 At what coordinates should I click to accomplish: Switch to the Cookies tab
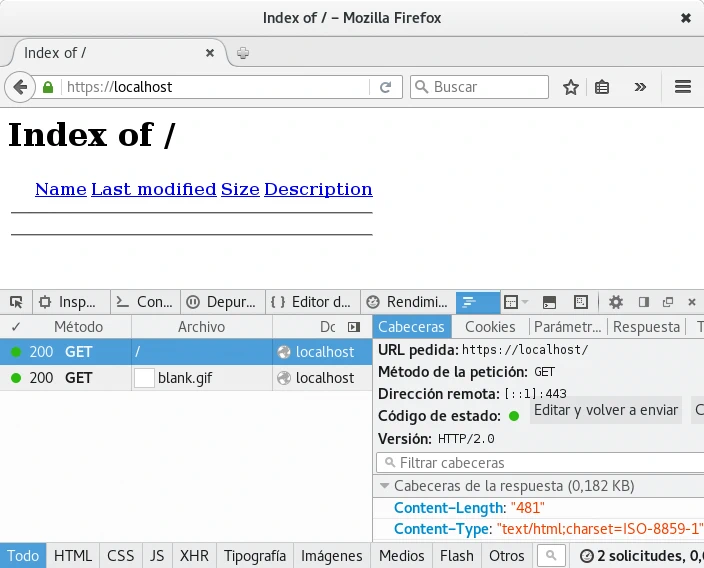click(490, 327)
